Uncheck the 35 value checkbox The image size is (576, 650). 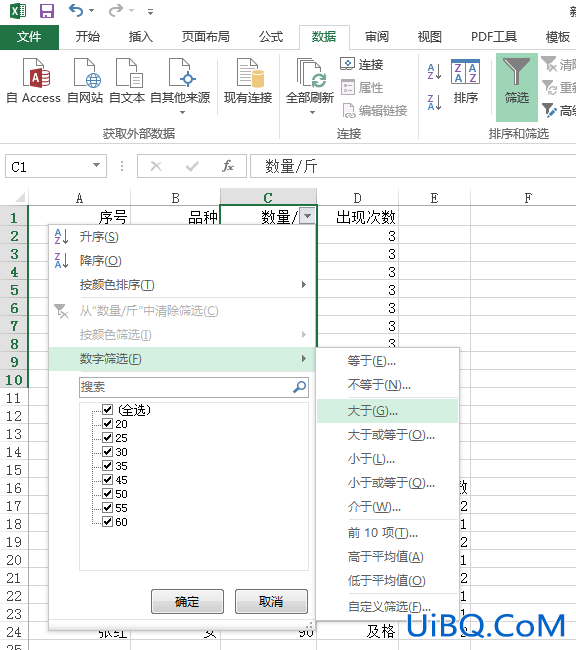point(107,466)
